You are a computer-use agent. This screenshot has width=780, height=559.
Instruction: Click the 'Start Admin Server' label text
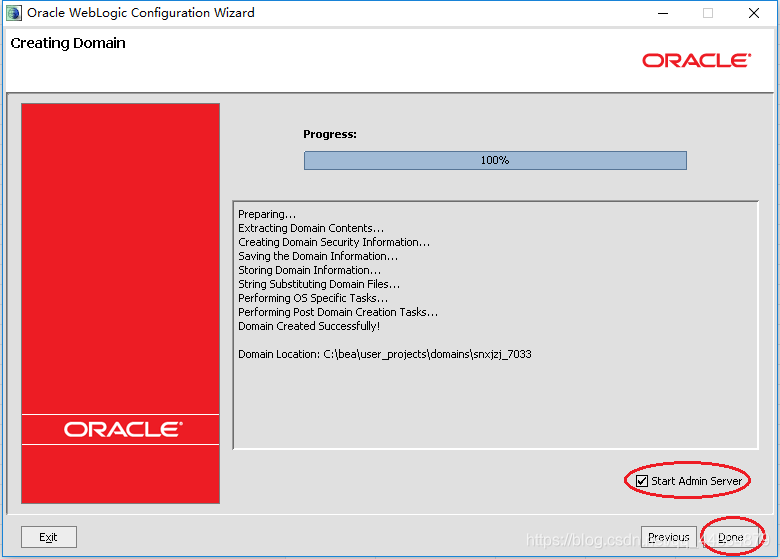(x=696, y=481)
